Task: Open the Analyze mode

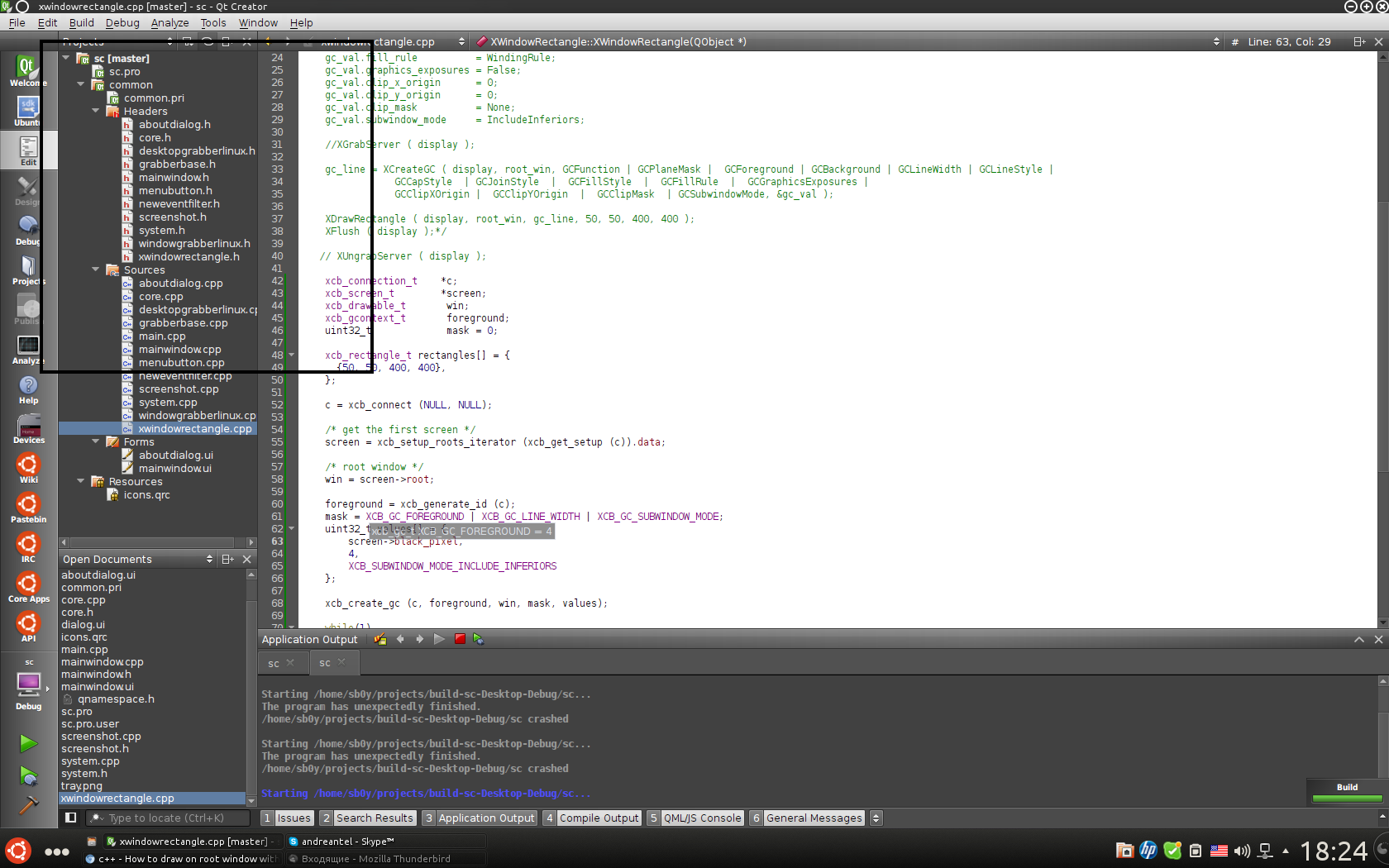Action: coord(28,349)
